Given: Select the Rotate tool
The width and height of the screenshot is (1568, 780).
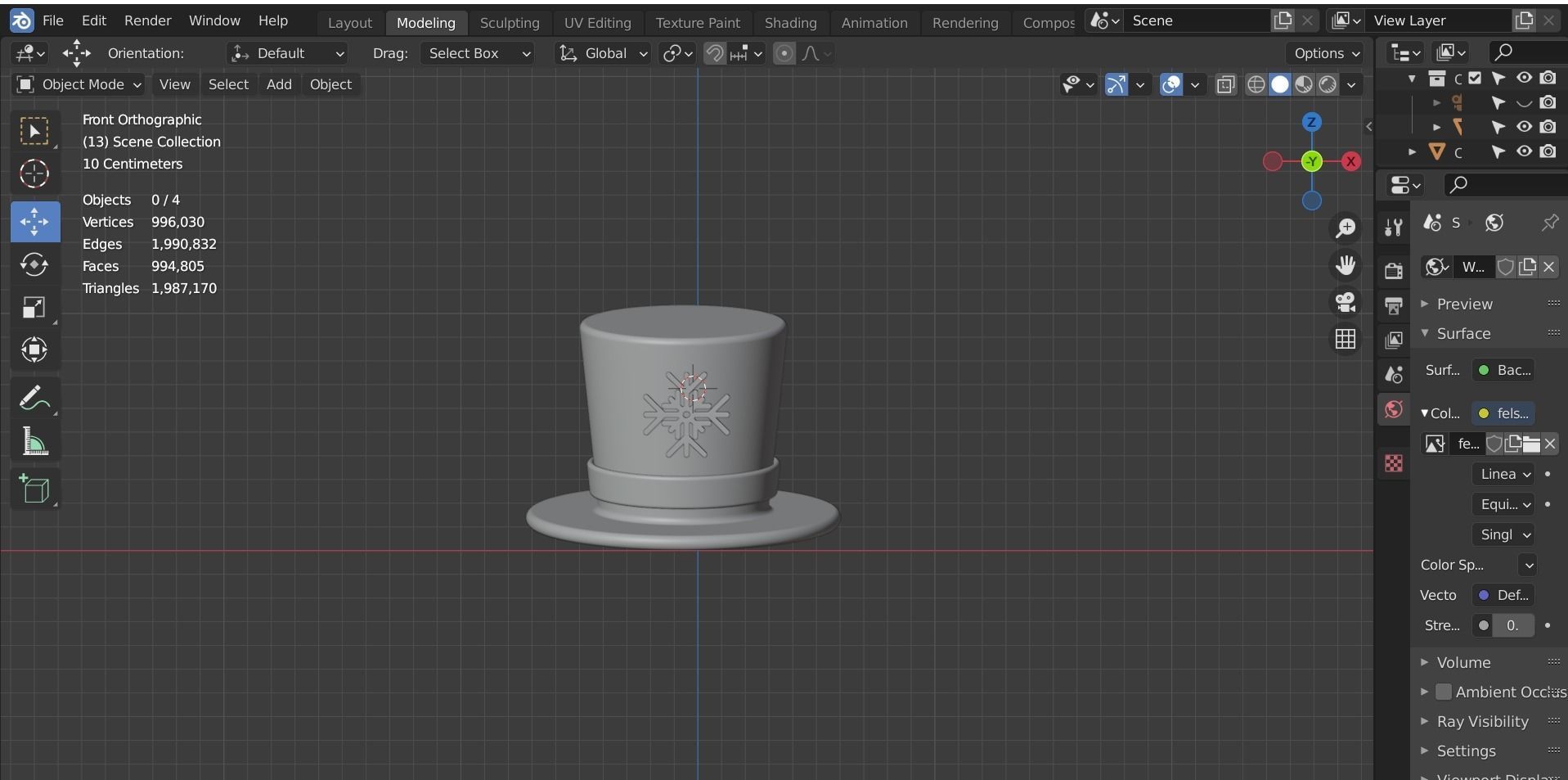Looking at the screenshot, I should coord(34,264).
